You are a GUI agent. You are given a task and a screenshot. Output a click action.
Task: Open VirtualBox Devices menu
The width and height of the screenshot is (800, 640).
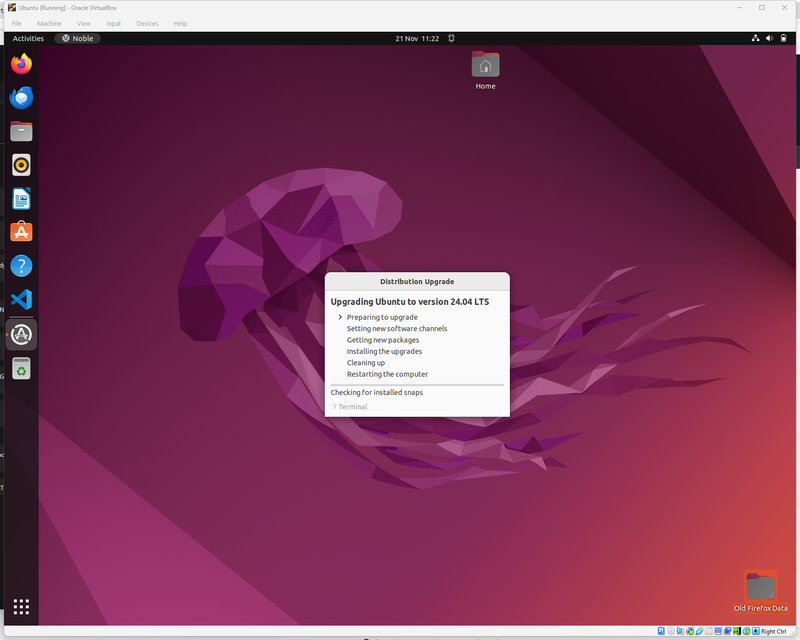[147, 23]
